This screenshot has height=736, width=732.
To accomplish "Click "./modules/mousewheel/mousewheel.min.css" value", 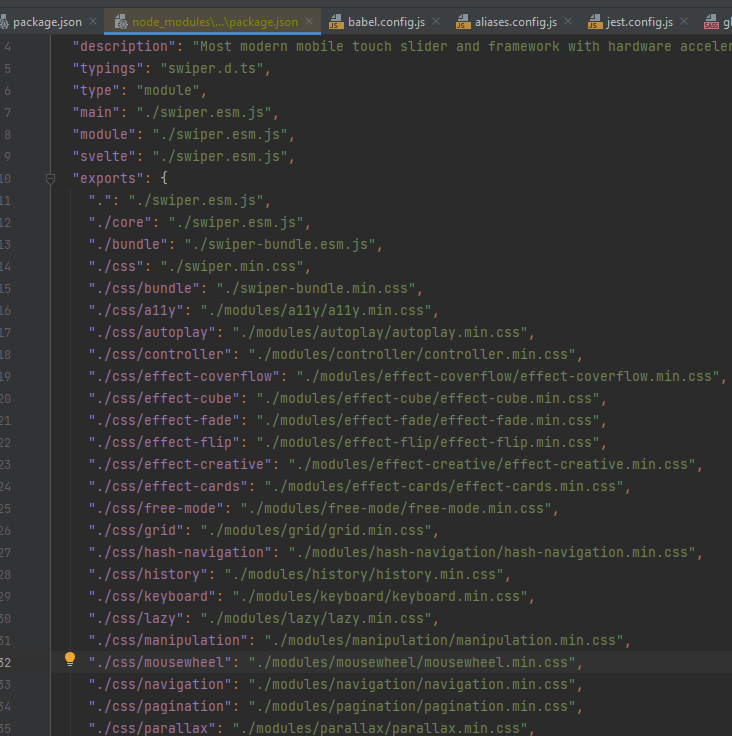I will pos(412,663).
